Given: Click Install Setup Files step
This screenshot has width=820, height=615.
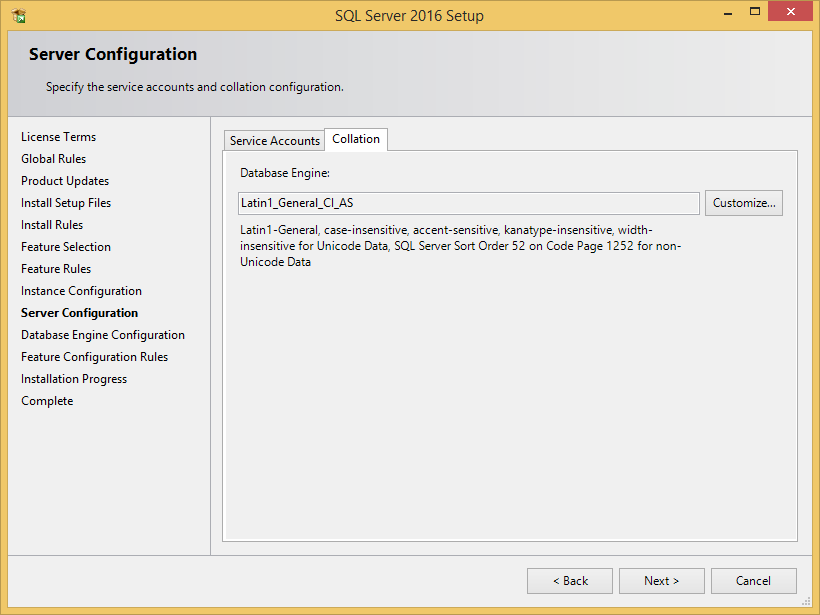Looking at the screenshot, I should (x=66, y=203).
